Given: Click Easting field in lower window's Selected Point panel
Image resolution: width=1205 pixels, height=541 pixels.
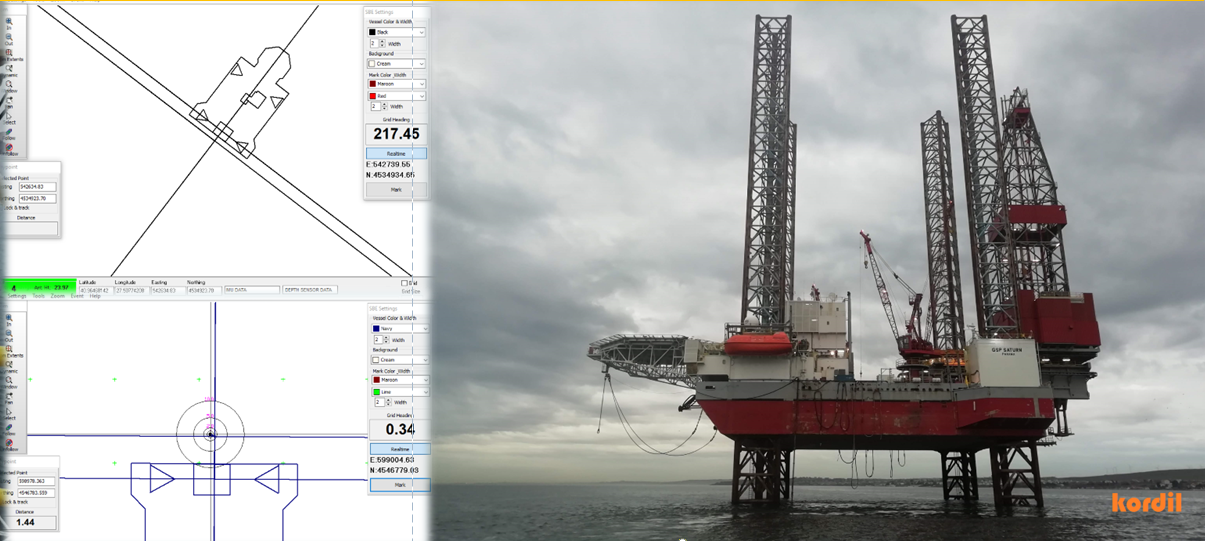Looking at the screenshot, I should click(37, 481).
